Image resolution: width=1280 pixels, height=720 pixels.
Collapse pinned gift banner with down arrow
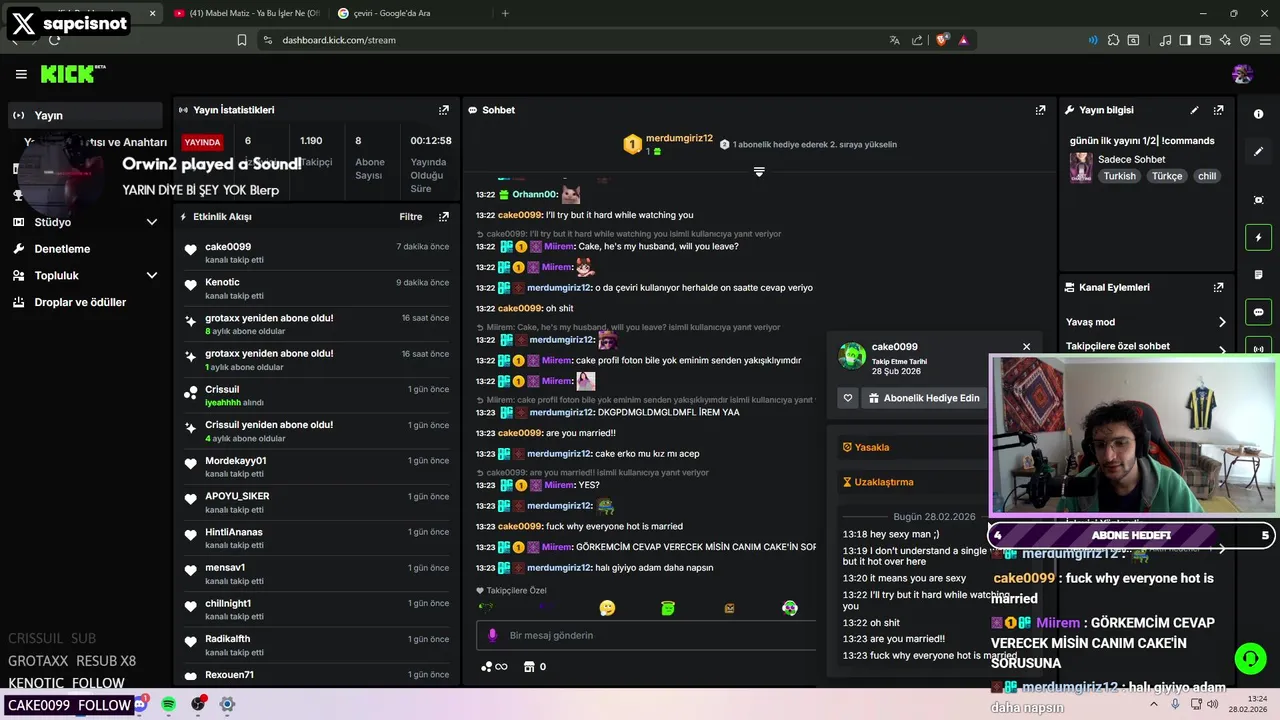(x=759, y=172)
